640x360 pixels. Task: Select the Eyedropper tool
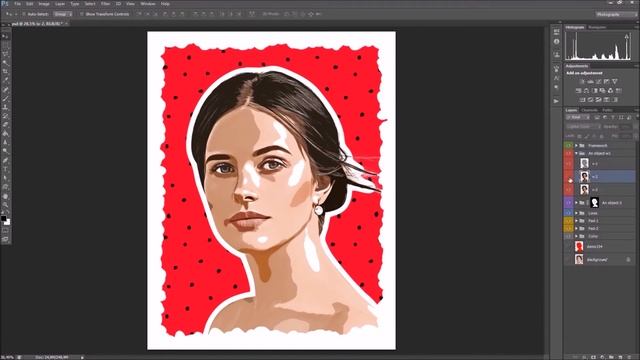tap(5, 80)
